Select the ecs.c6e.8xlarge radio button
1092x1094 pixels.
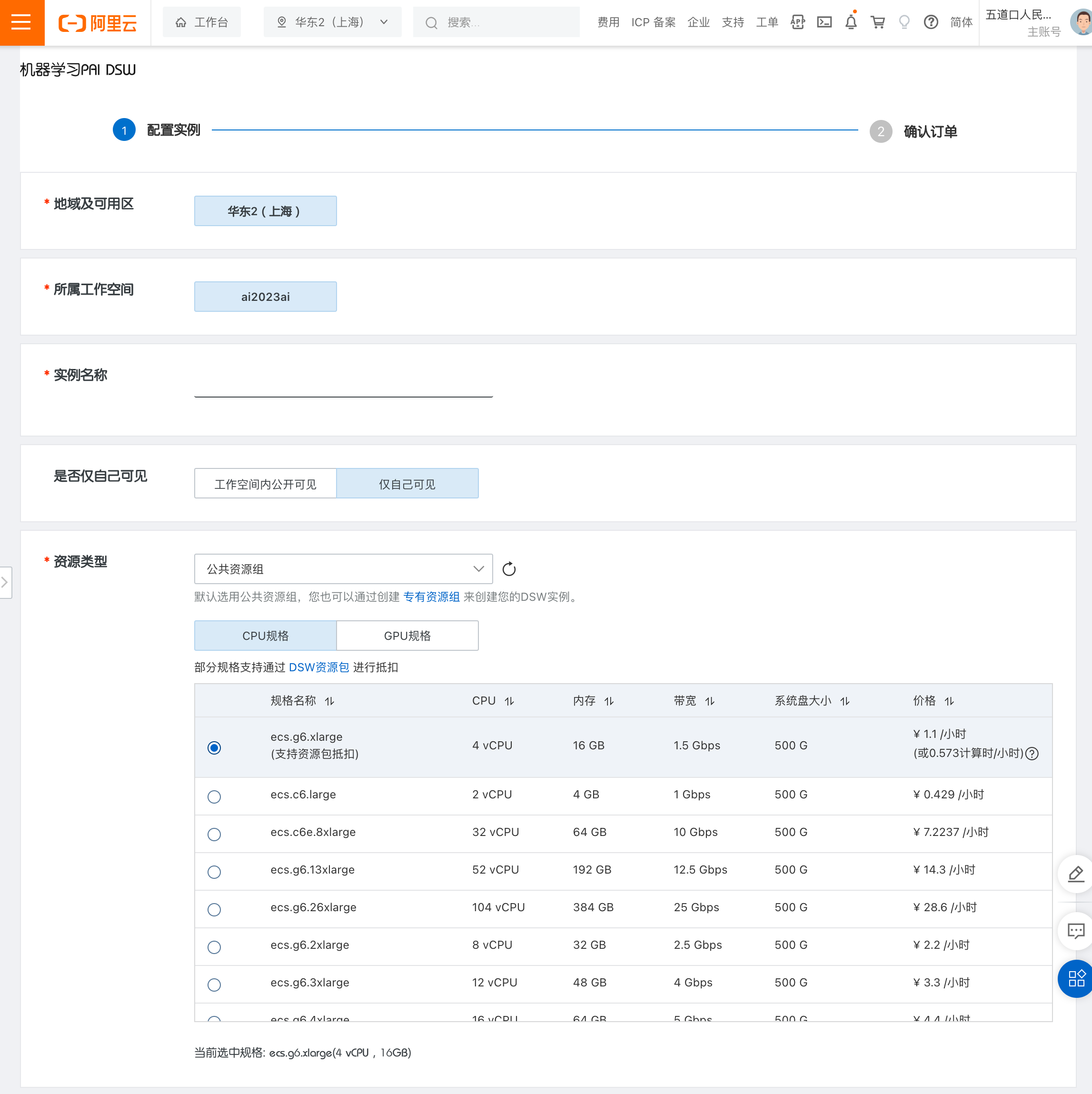214,835
